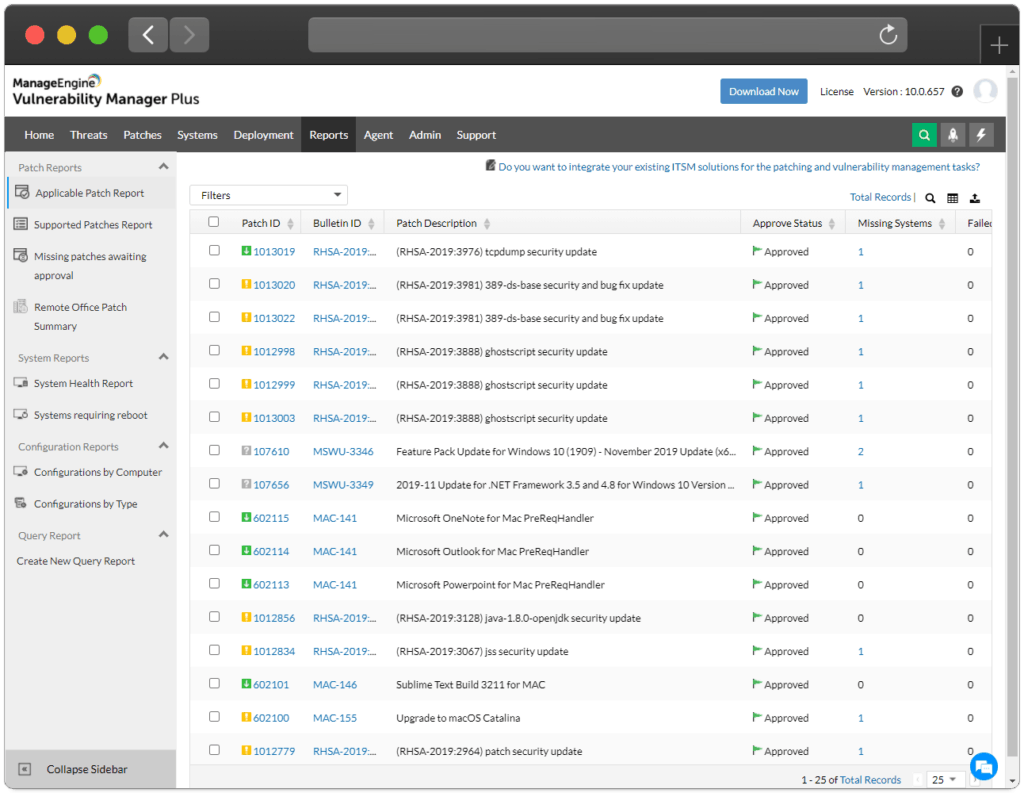Check the box for patch 1013019
The height and width of the screenshot is (793, 1024).
click(x=214, y=250)
